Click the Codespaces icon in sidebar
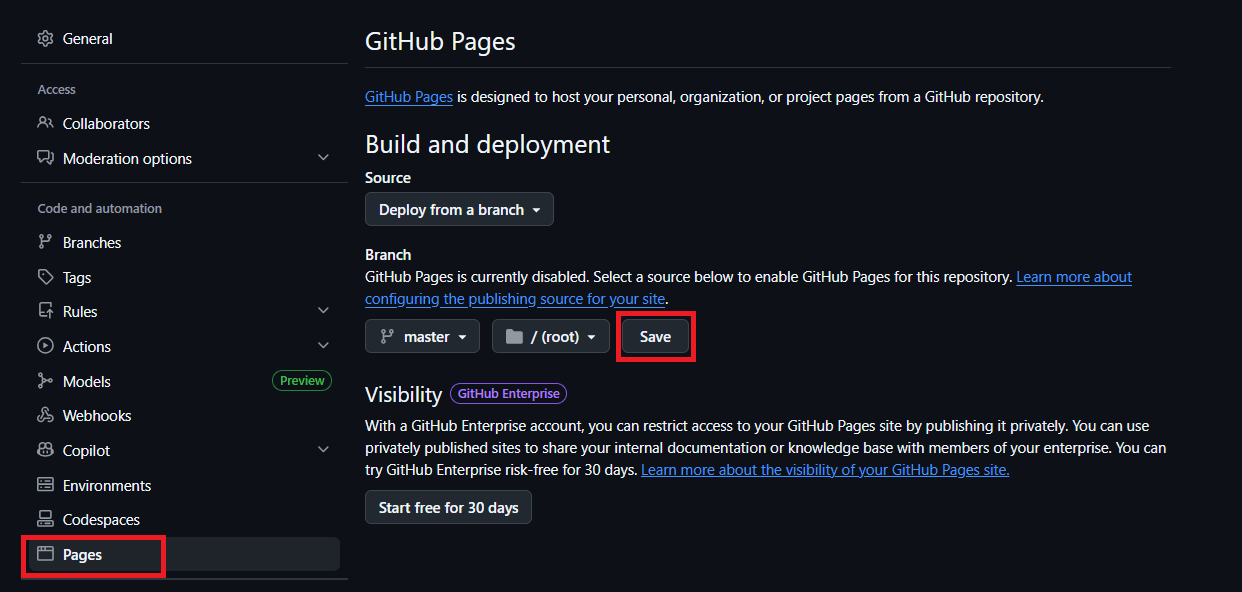 coord(45,519)
